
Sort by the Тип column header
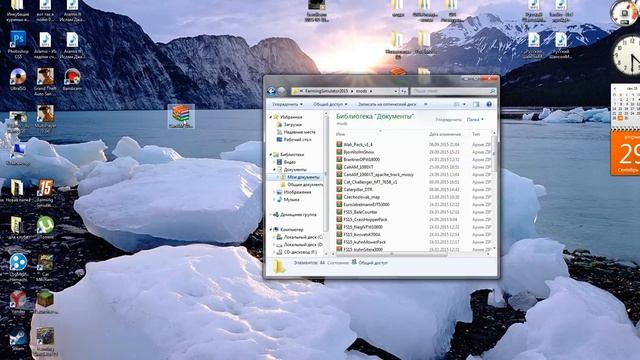coord(477,134)
